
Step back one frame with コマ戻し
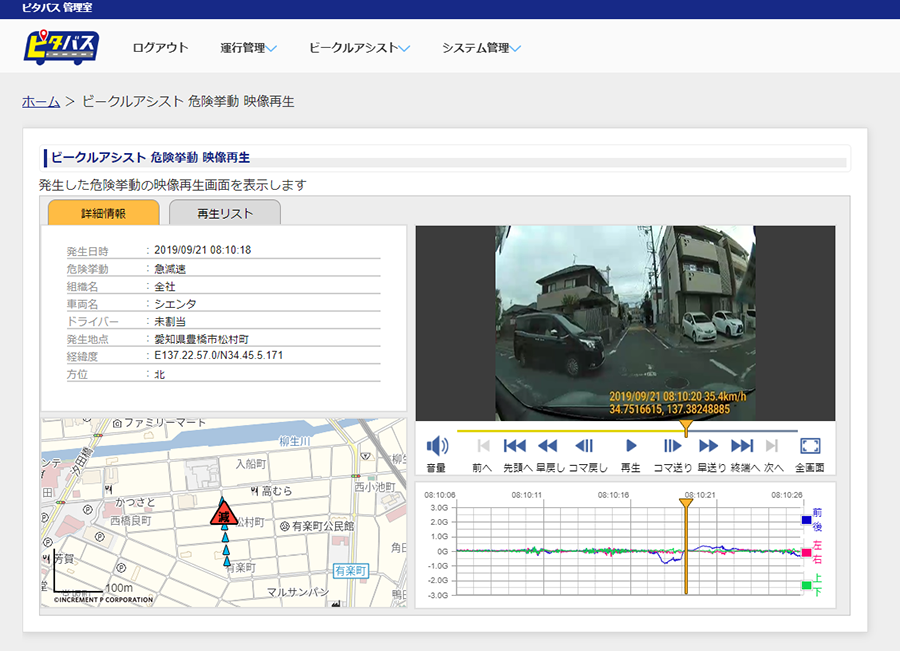click(585, 446)
